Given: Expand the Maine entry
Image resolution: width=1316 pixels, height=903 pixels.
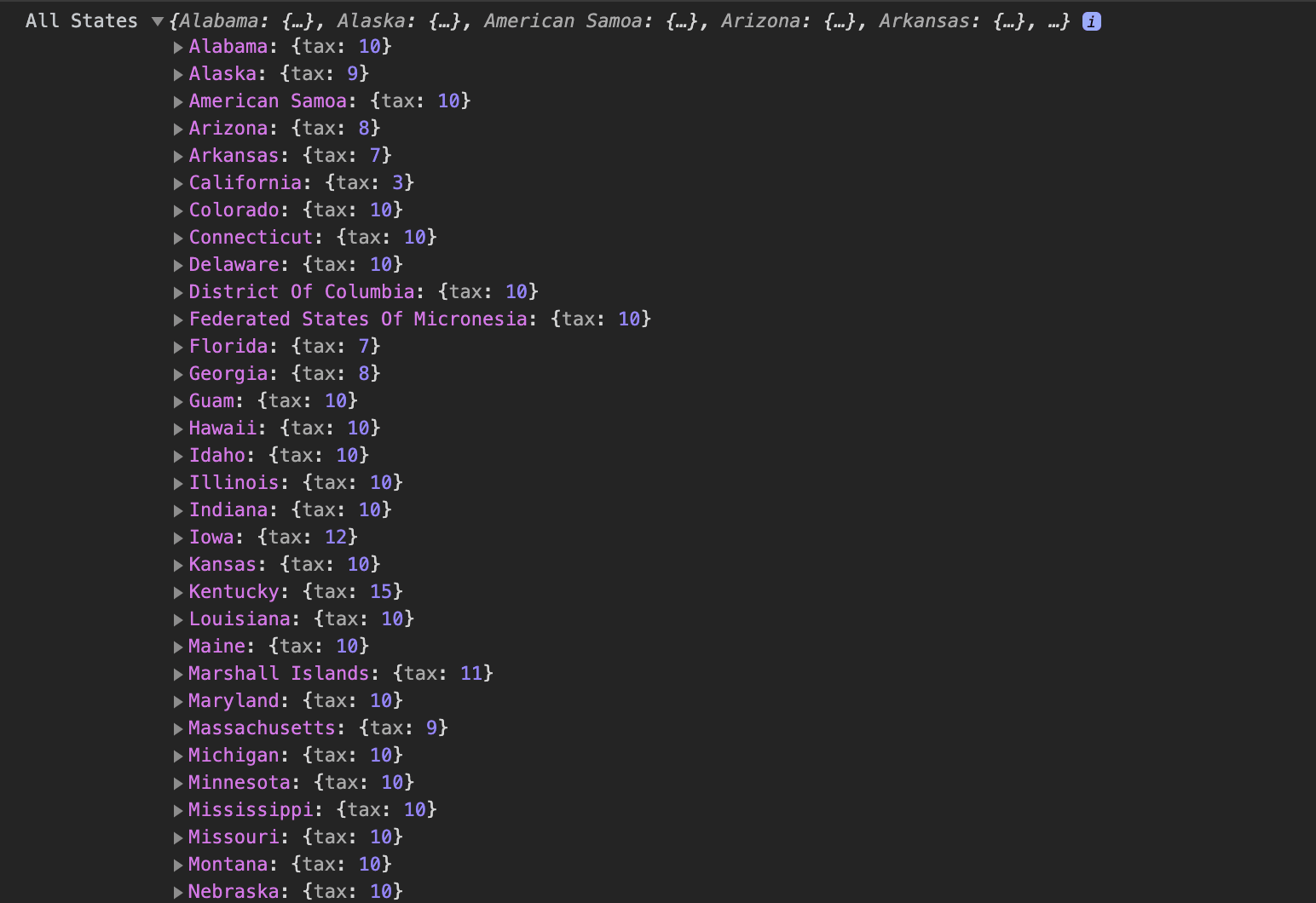Looking at the screenshot, I should [x=178, y=647].
